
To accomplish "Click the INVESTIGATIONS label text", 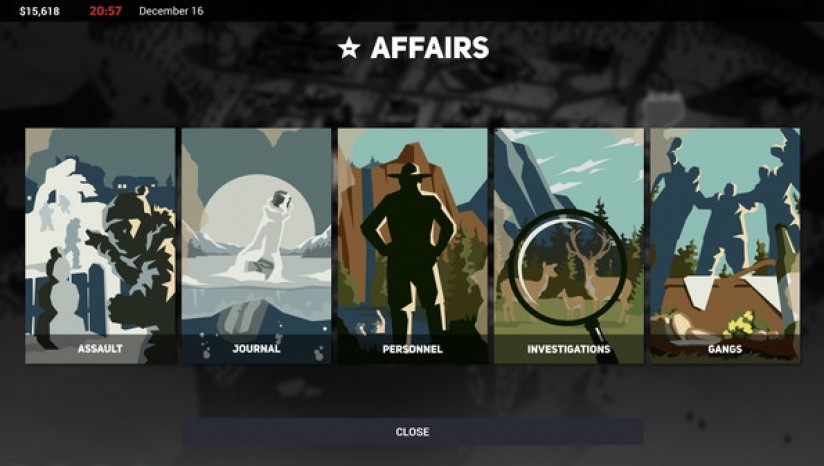I will [x=569, y=349].
